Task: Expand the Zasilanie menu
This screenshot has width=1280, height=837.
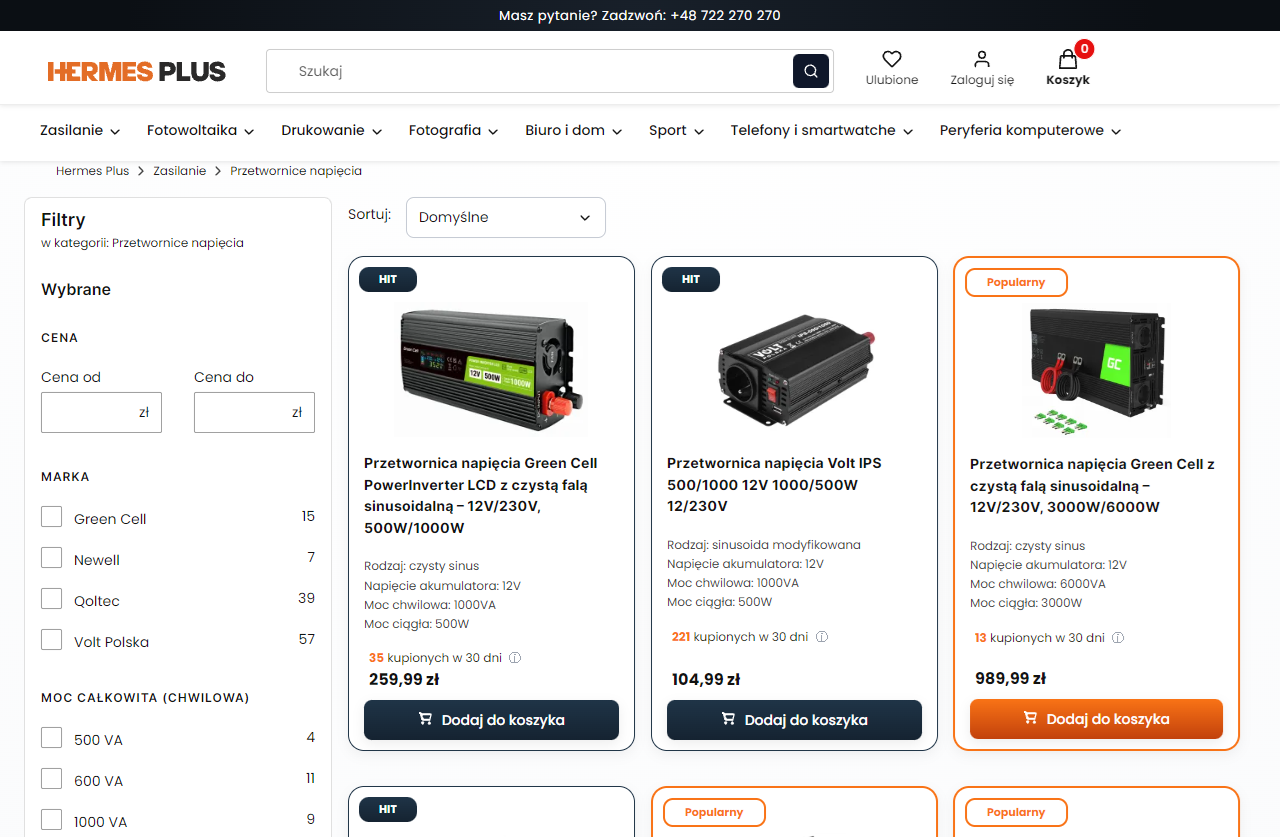Action: [80, 130]
